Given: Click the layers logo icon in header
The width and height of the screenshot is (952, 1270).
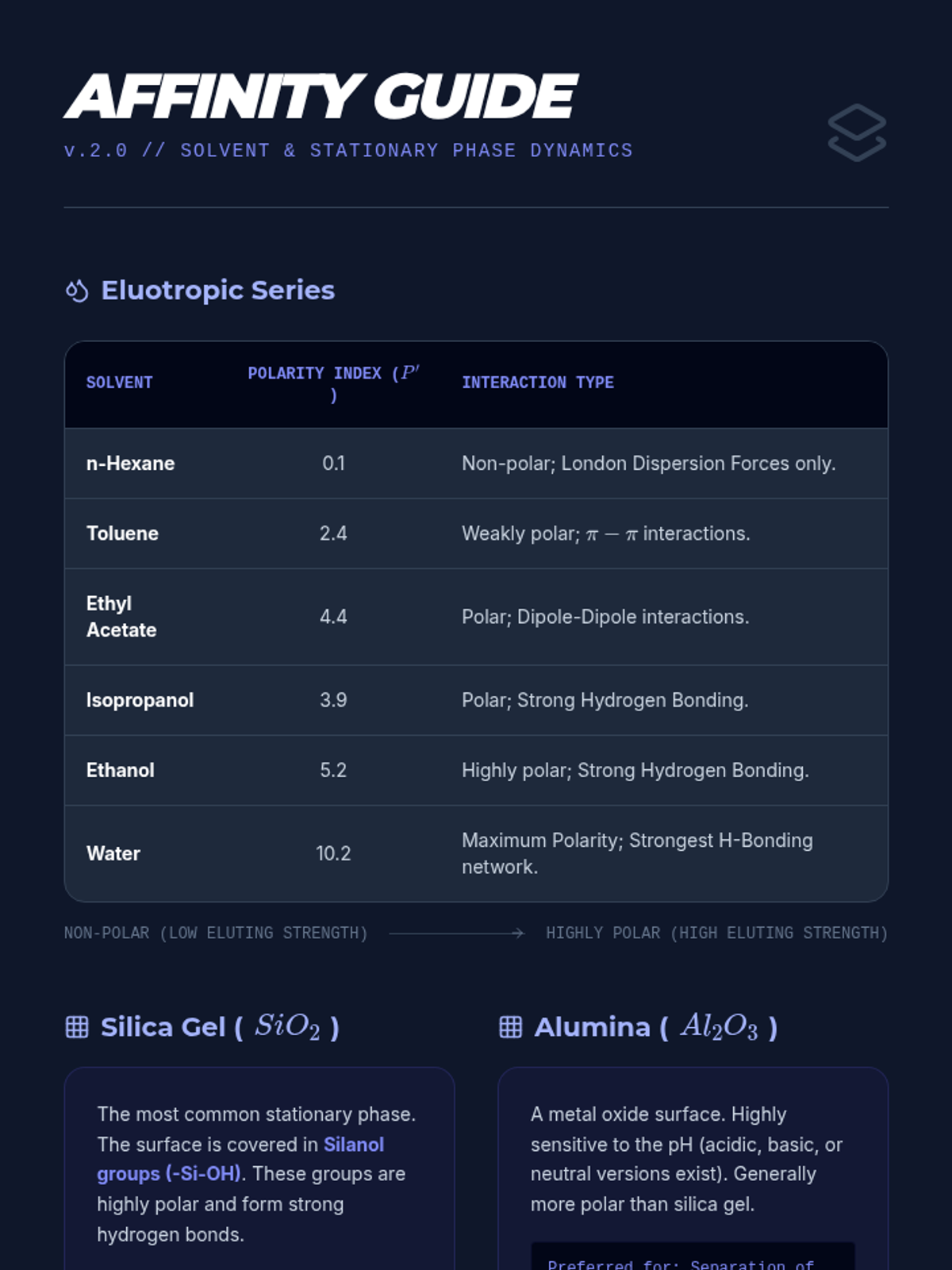Looking at the screenshot, I should 857,133.
